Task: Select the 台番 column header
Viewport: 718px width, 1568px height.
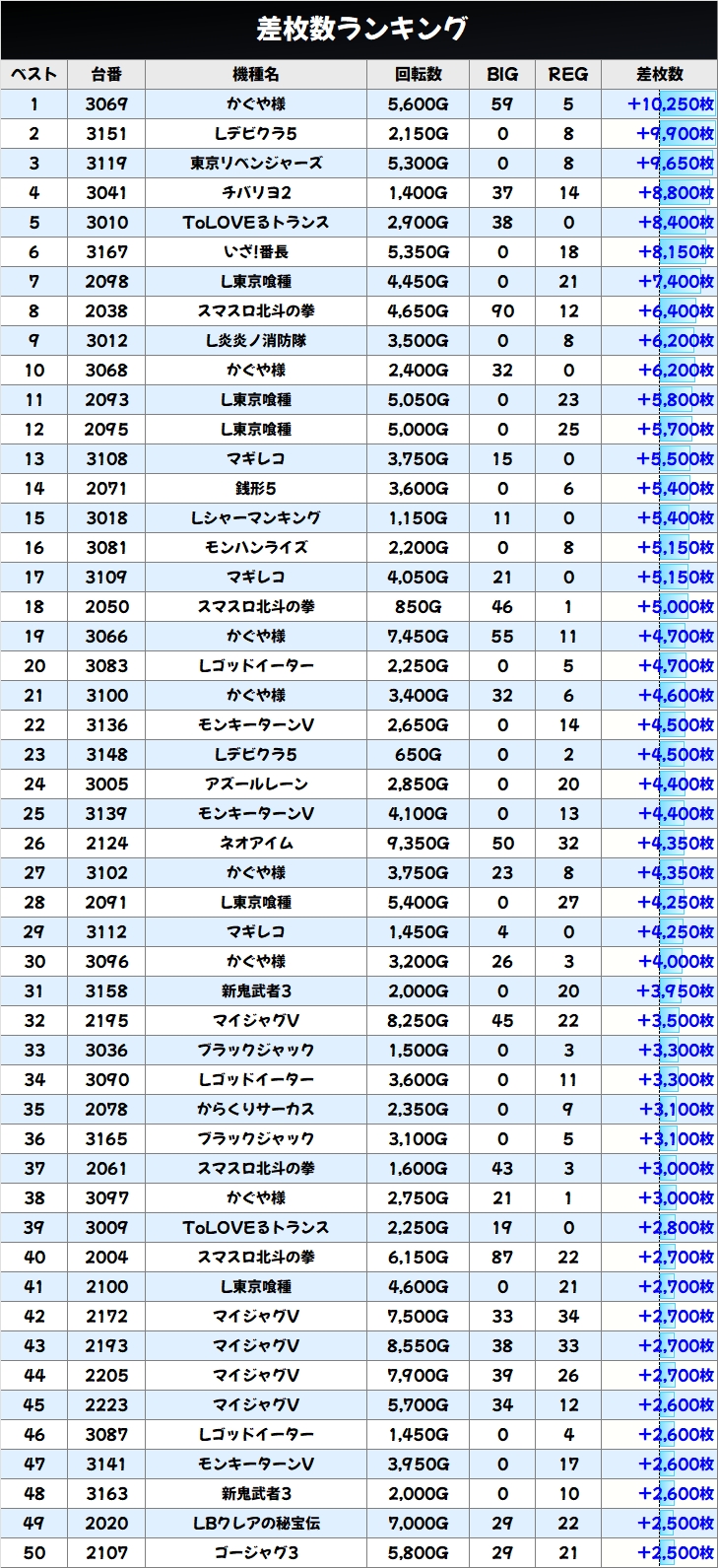Action: tap(106, 75)
